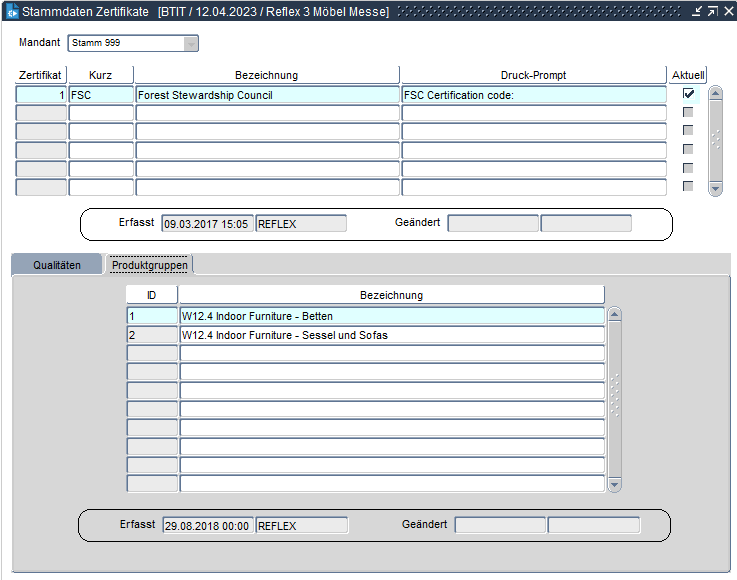Image resolution: width=737 pixels, height=580 pixels.
Task: Uncheck Aktuell for the FSC certificate
Action: coord(688,94)
